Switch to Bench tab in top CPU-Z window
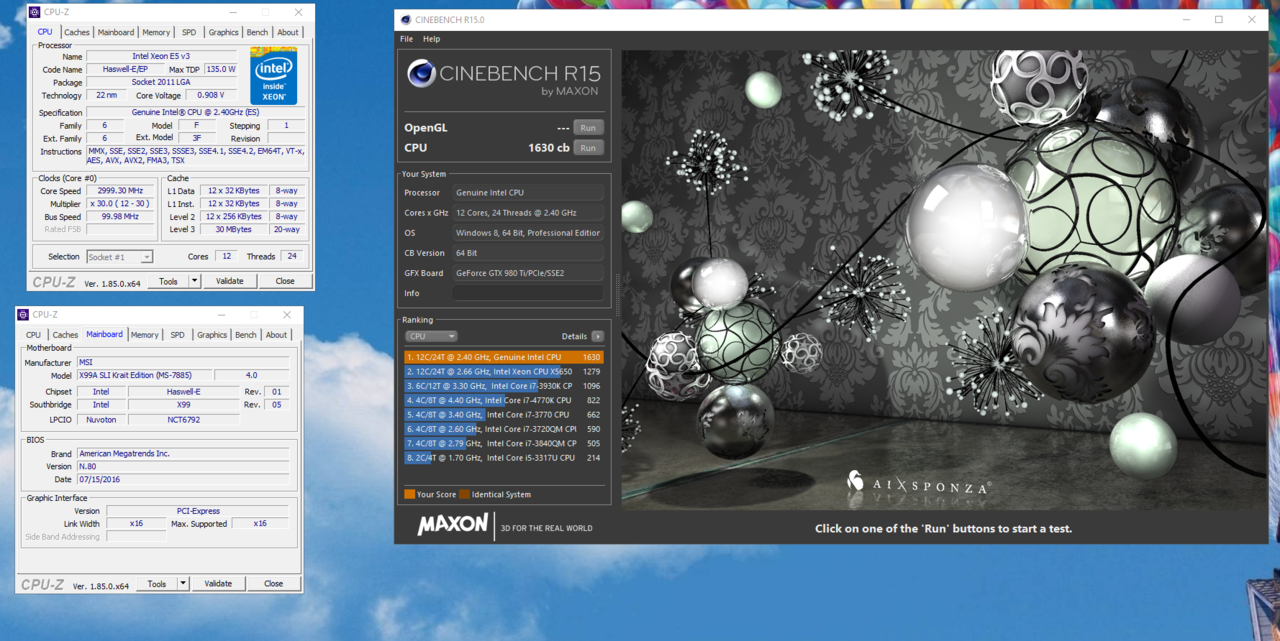The height and width of the screenshot is (641, 1280). pos(257,32)
